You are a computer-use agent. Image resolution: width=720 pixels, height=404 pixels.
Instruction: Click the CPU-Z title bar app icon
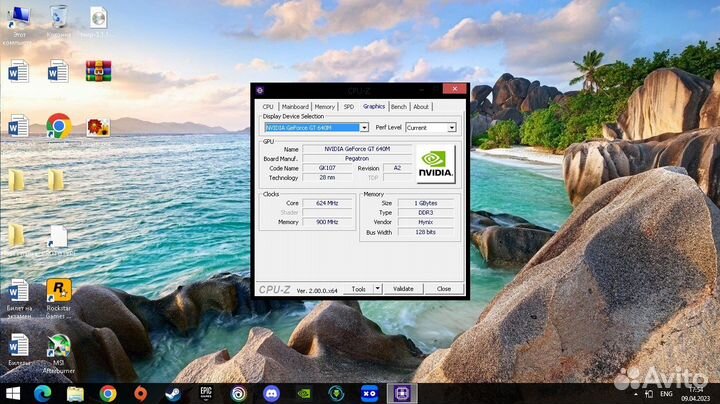tap(260, 90)
